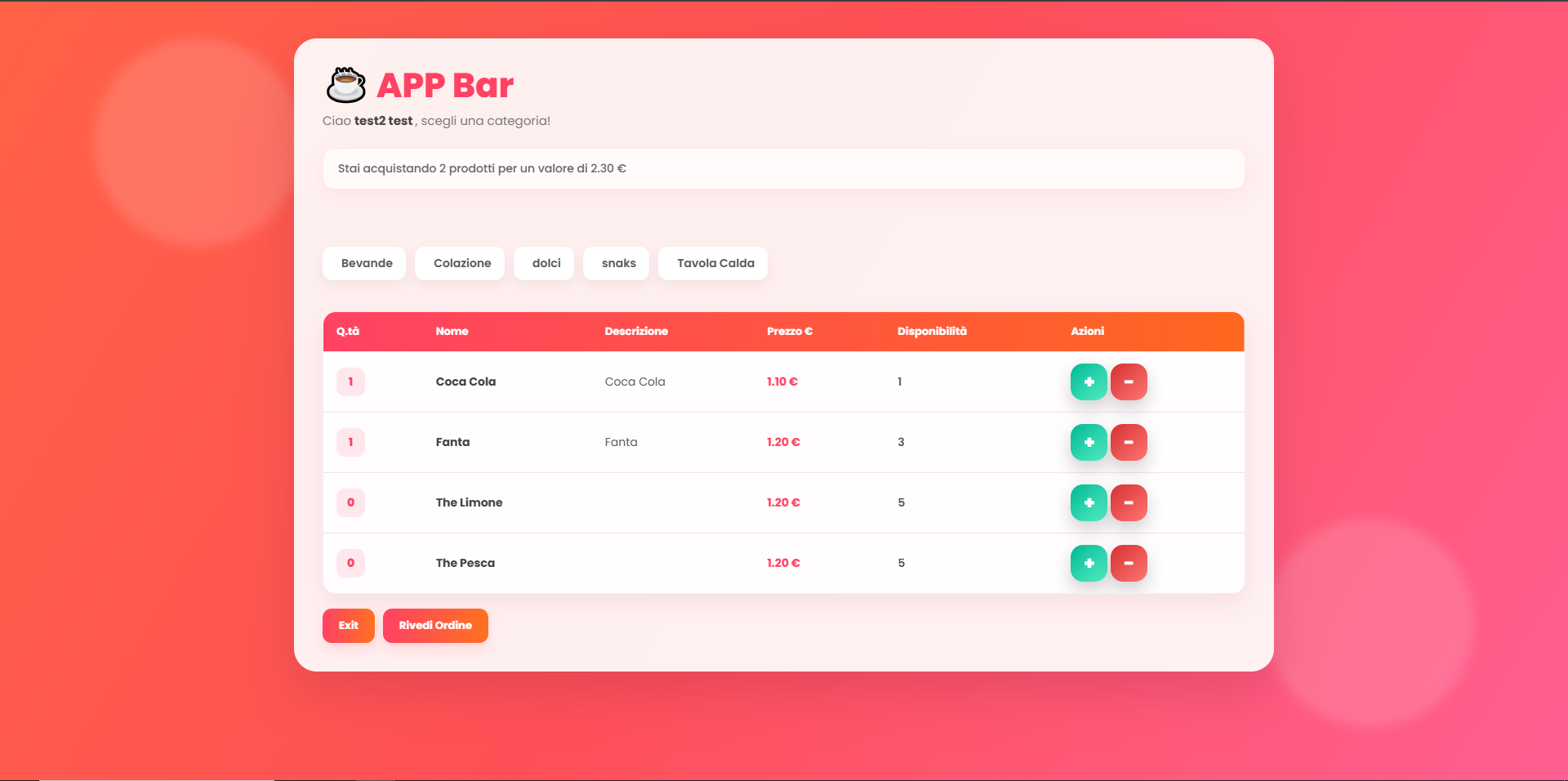The width and height of the screenshot is (1568, 781).
Task: Select the Fanta product name
Action: click(452, 442)
